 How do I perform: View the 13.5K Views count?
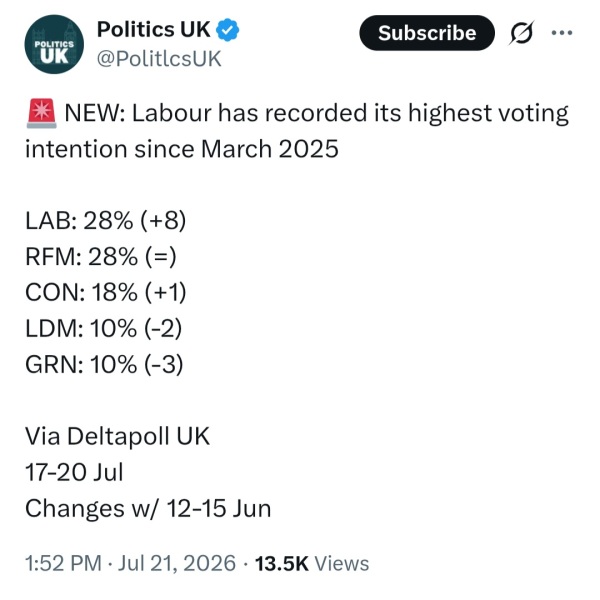coord(312,563)
